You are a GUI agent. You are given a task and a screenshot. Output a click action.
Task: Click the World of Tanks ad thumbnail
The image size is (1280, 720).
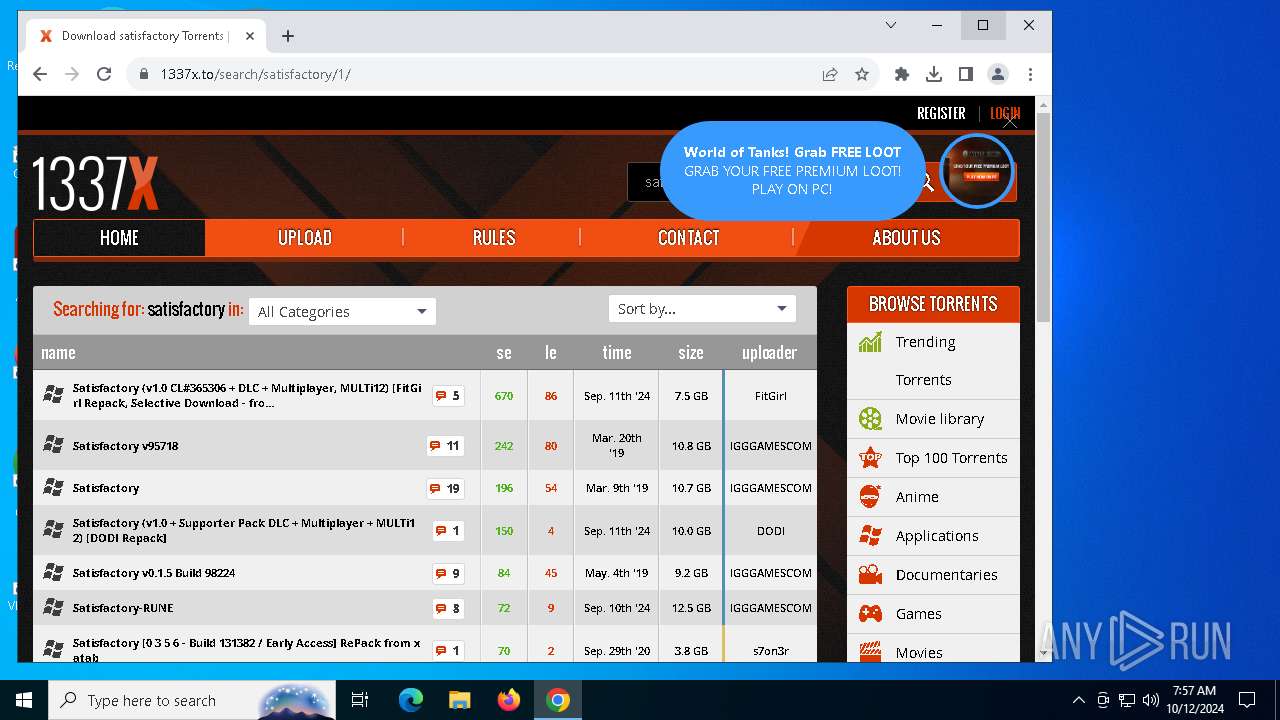click(977, 171)
